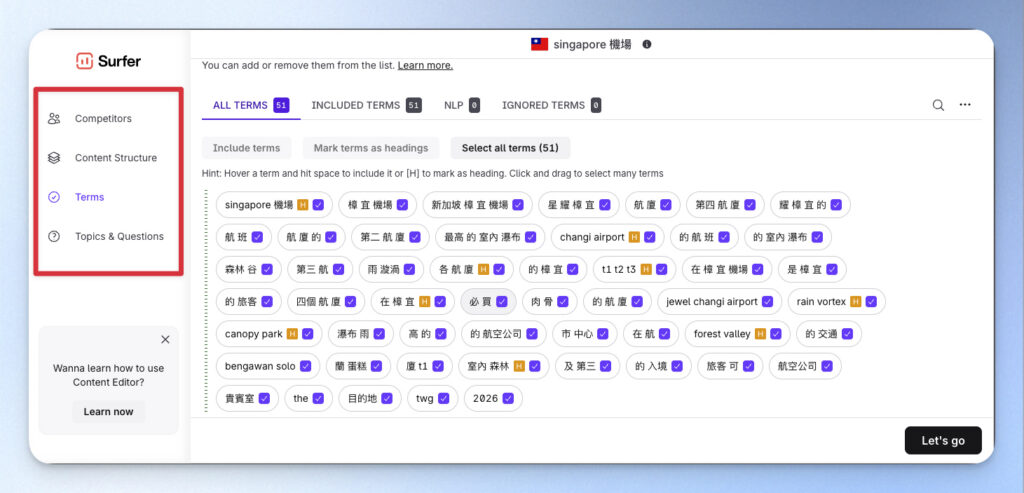Toggle heading badge on rain vortex
The image size is (1024, 493).
tap(856, 302)
